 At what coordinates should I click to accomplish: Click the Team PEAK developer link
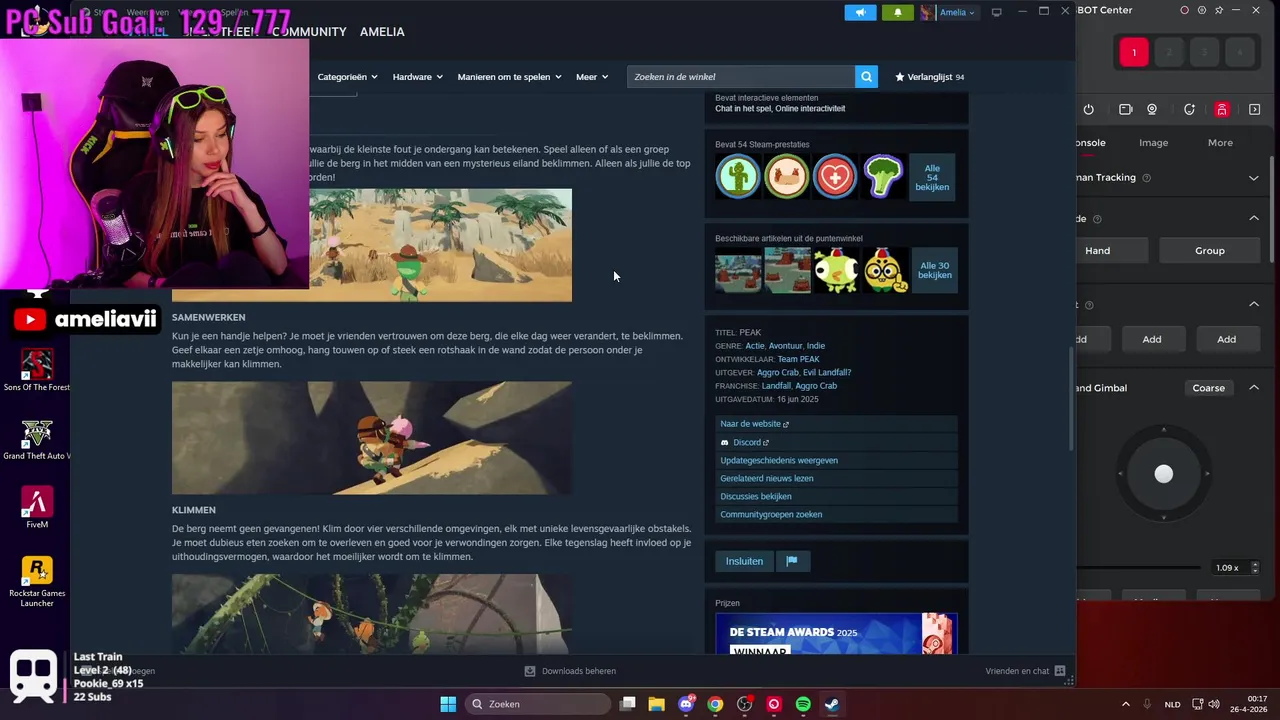click(798, 359)
